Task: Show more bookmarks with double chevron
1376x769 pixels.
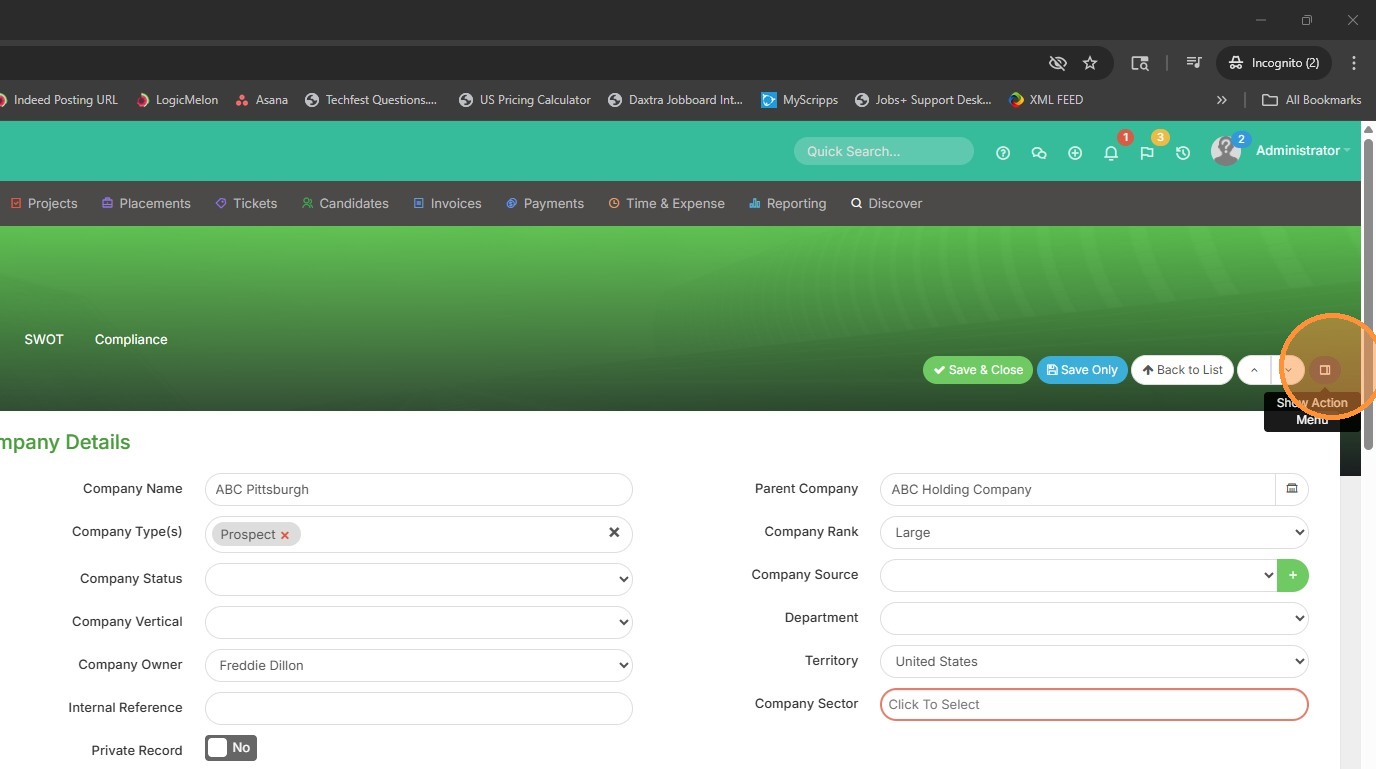Action: (1222, 100)
